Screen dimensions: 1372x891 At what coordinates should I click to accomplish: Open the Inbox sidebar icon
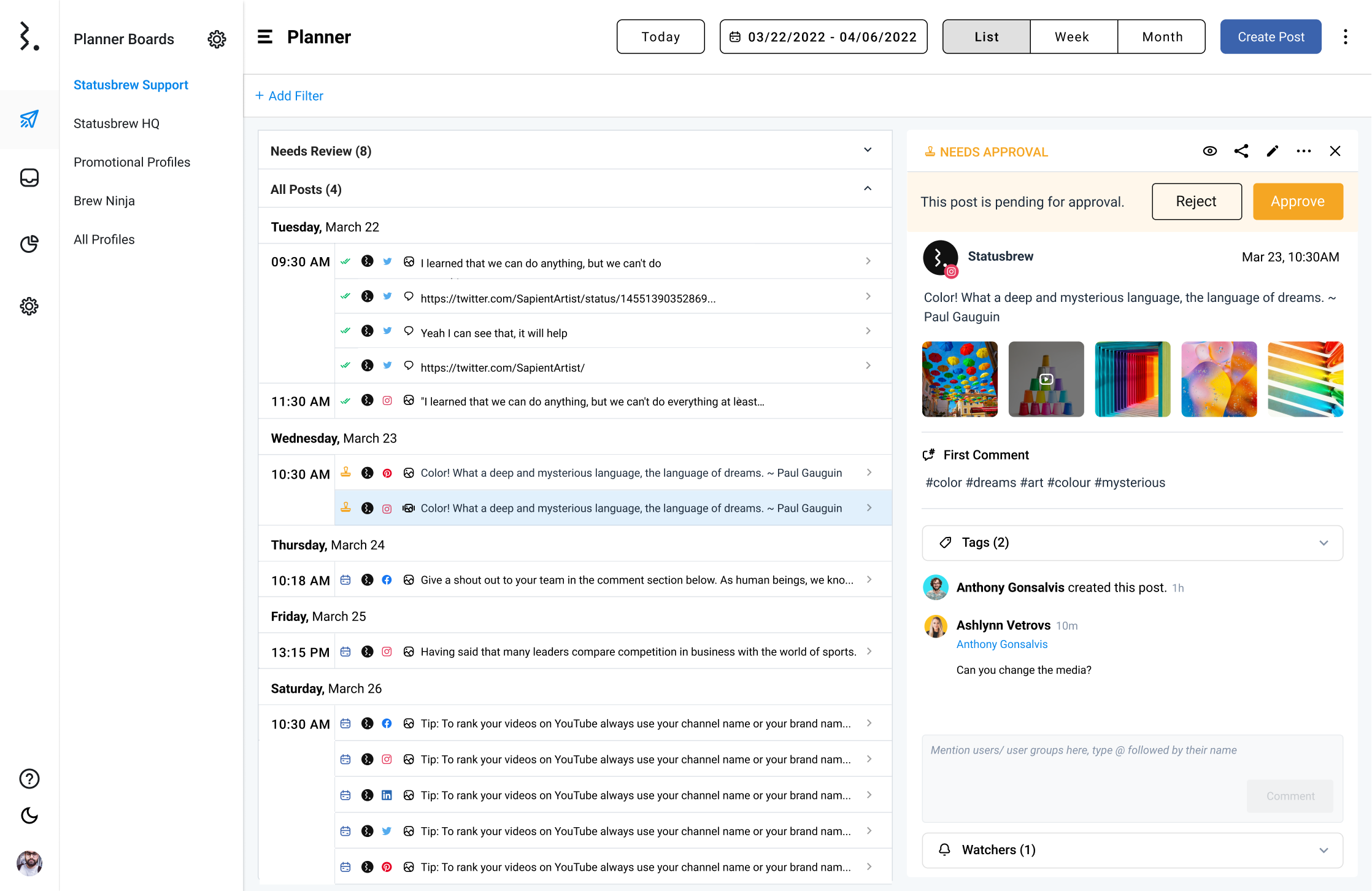pyautogui.click(x=29, y=178)
